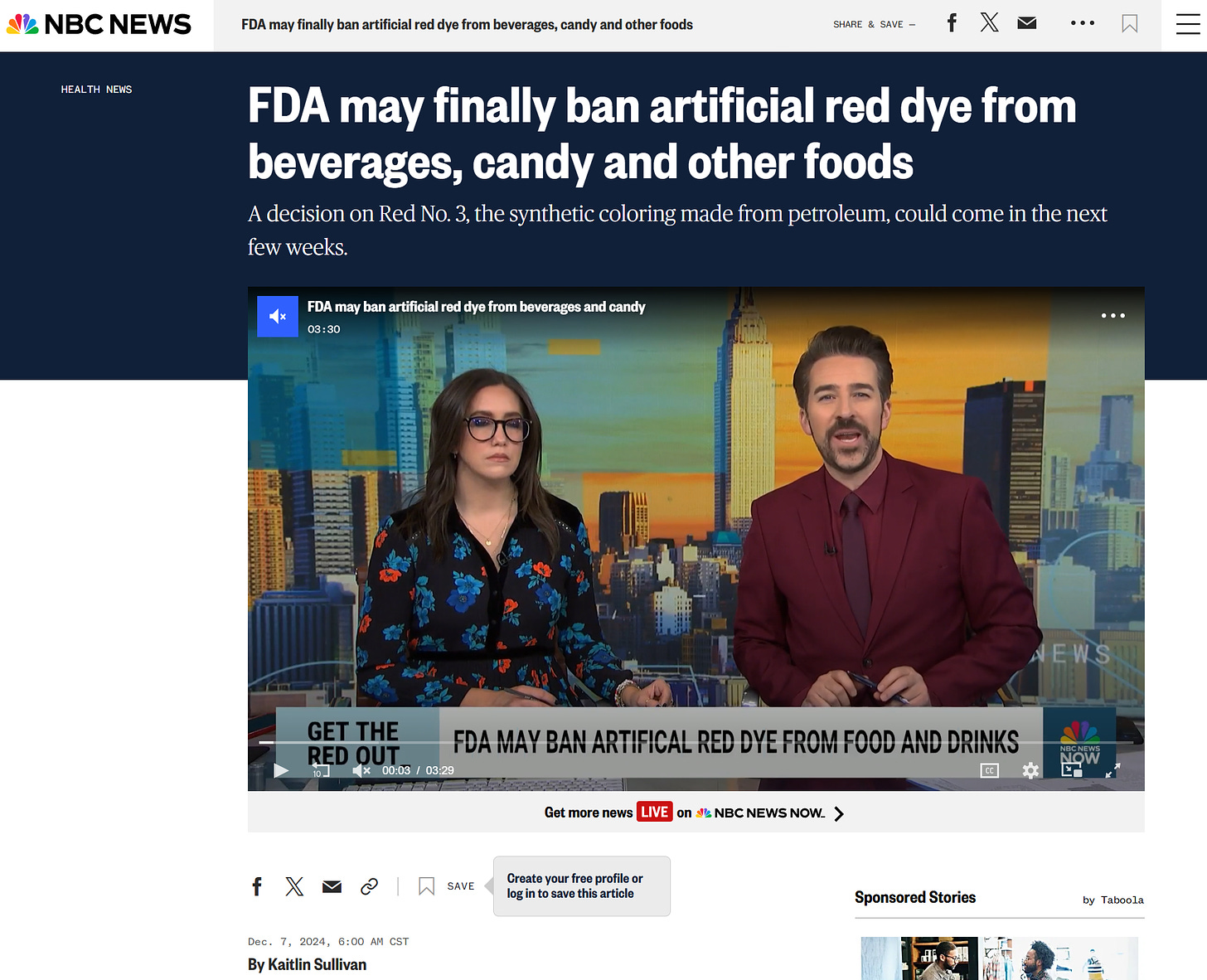This screenshot has width=1207, height=980.
Task: Open more share options in top bar
Action: 1082,23
